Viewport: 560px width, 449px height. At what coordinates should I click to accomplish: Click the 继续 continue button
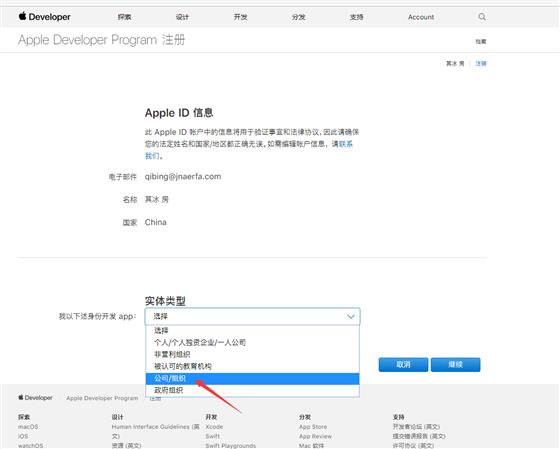click(455, 365)
